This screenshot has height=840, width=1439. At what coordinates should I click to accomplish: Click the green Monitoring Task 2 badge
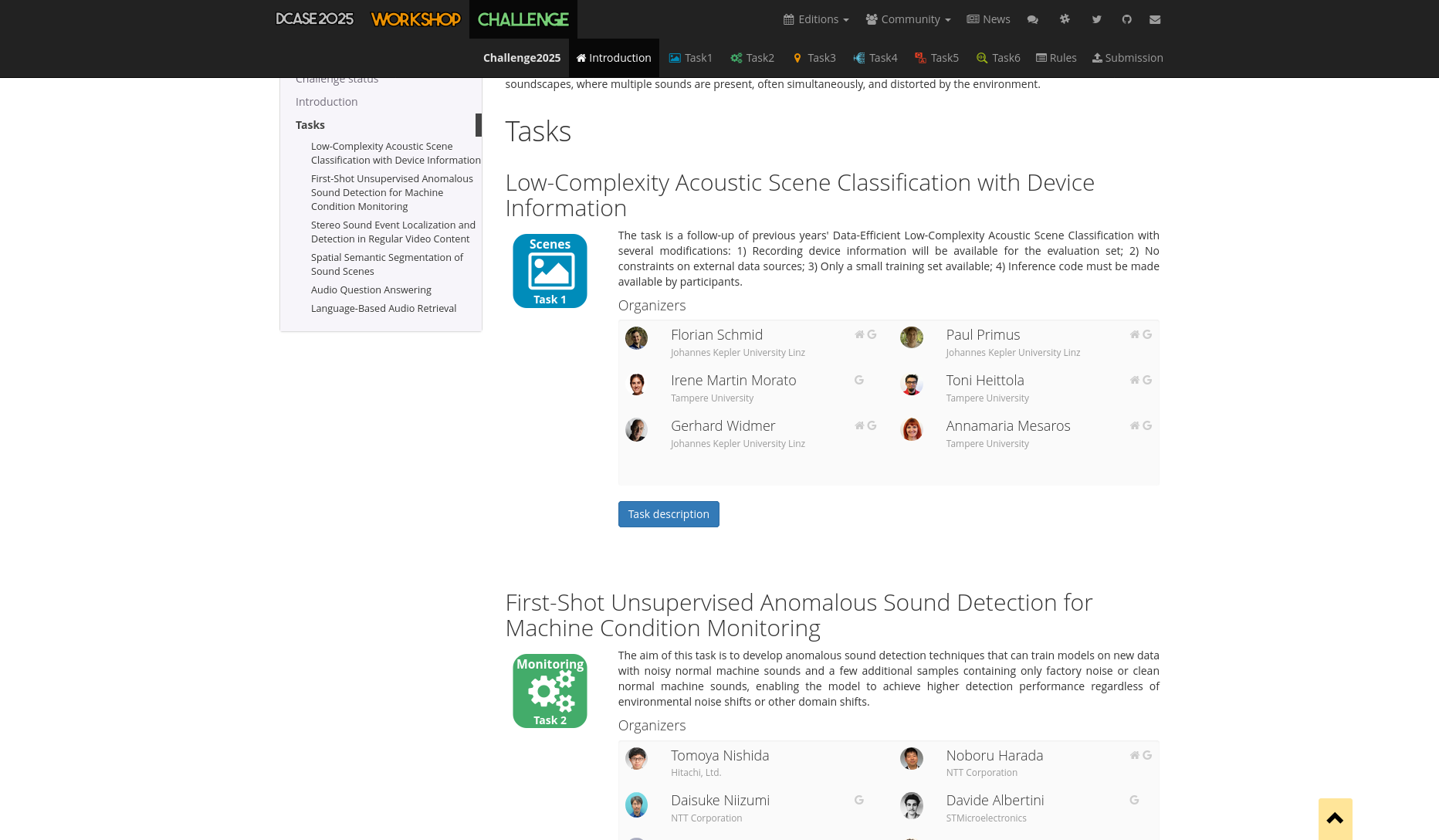(x=550, y=691)
